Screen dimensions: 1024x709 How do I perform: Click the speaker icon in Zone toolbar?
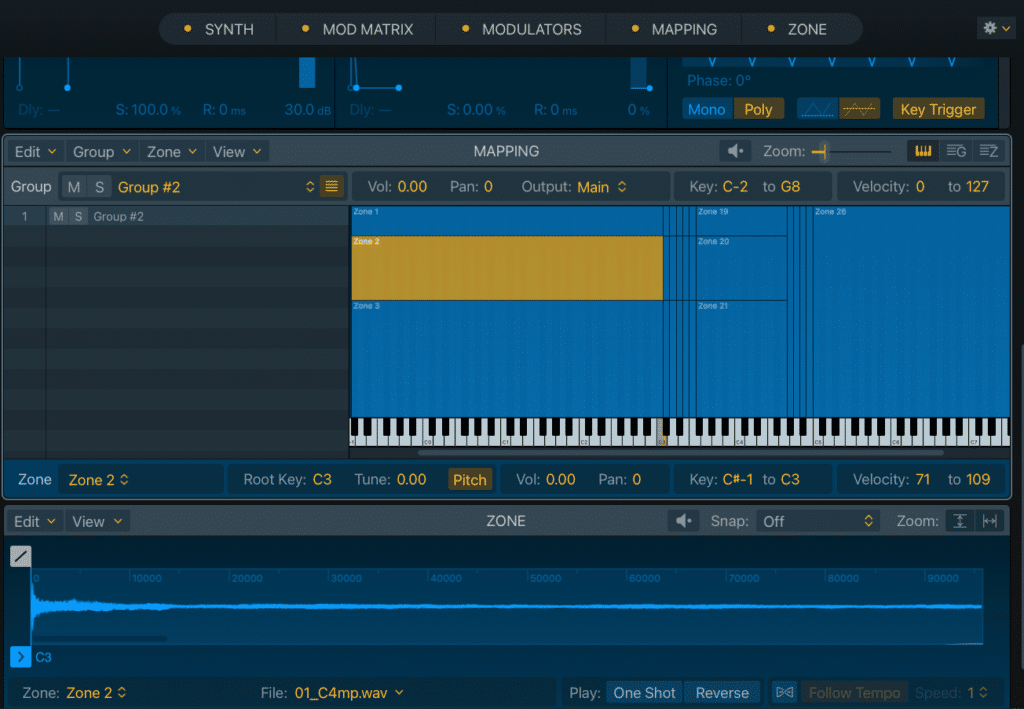(684, 520)
